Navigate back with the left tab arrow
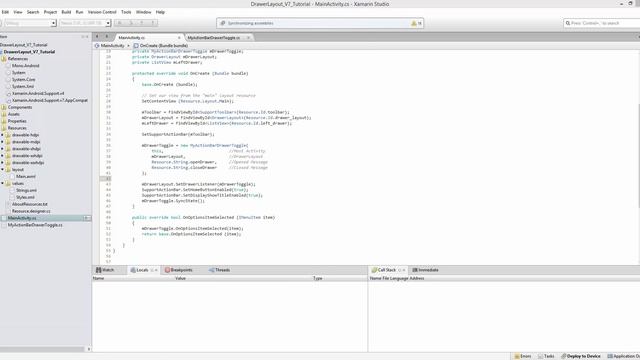Screen dimensions: 640x360 click(x=97, y=37)
